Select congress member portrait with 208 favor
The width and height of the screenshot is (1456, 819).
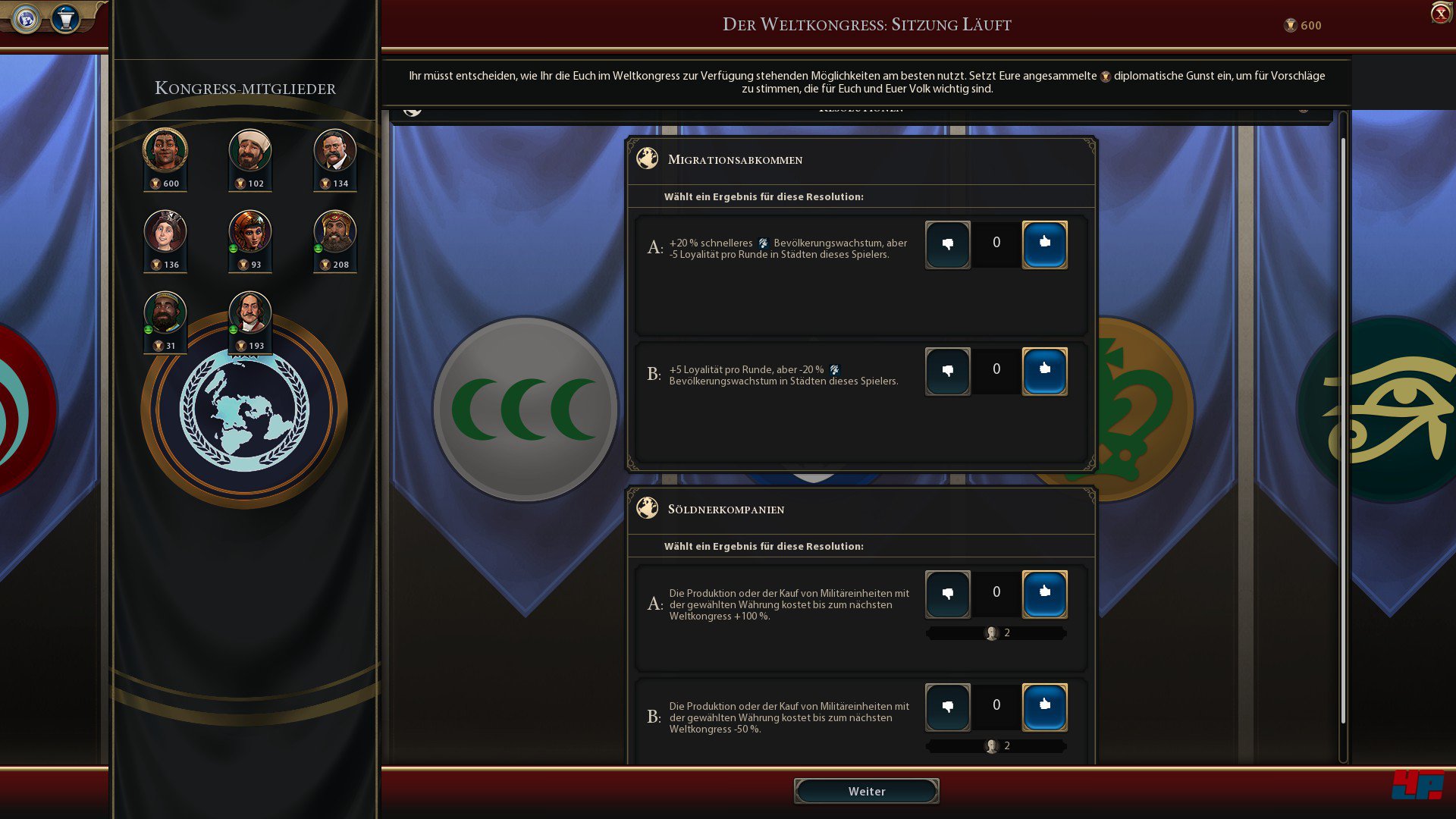point(335,231)
